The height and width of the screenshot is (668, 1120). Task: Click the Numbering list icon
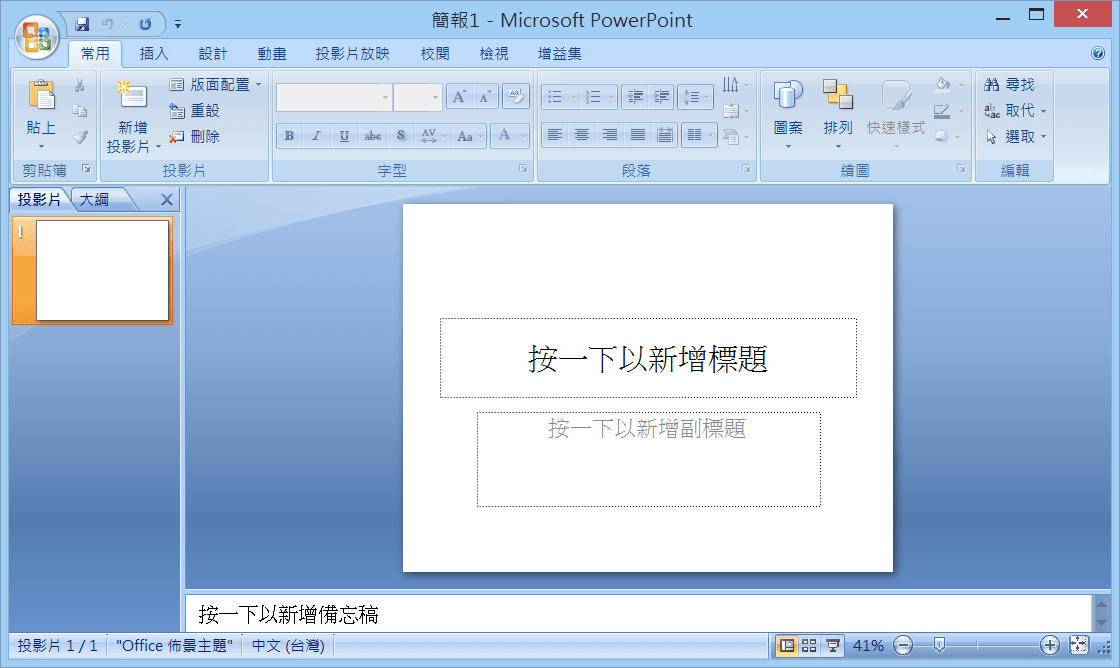pyautogui.click(x=593, y=96)
